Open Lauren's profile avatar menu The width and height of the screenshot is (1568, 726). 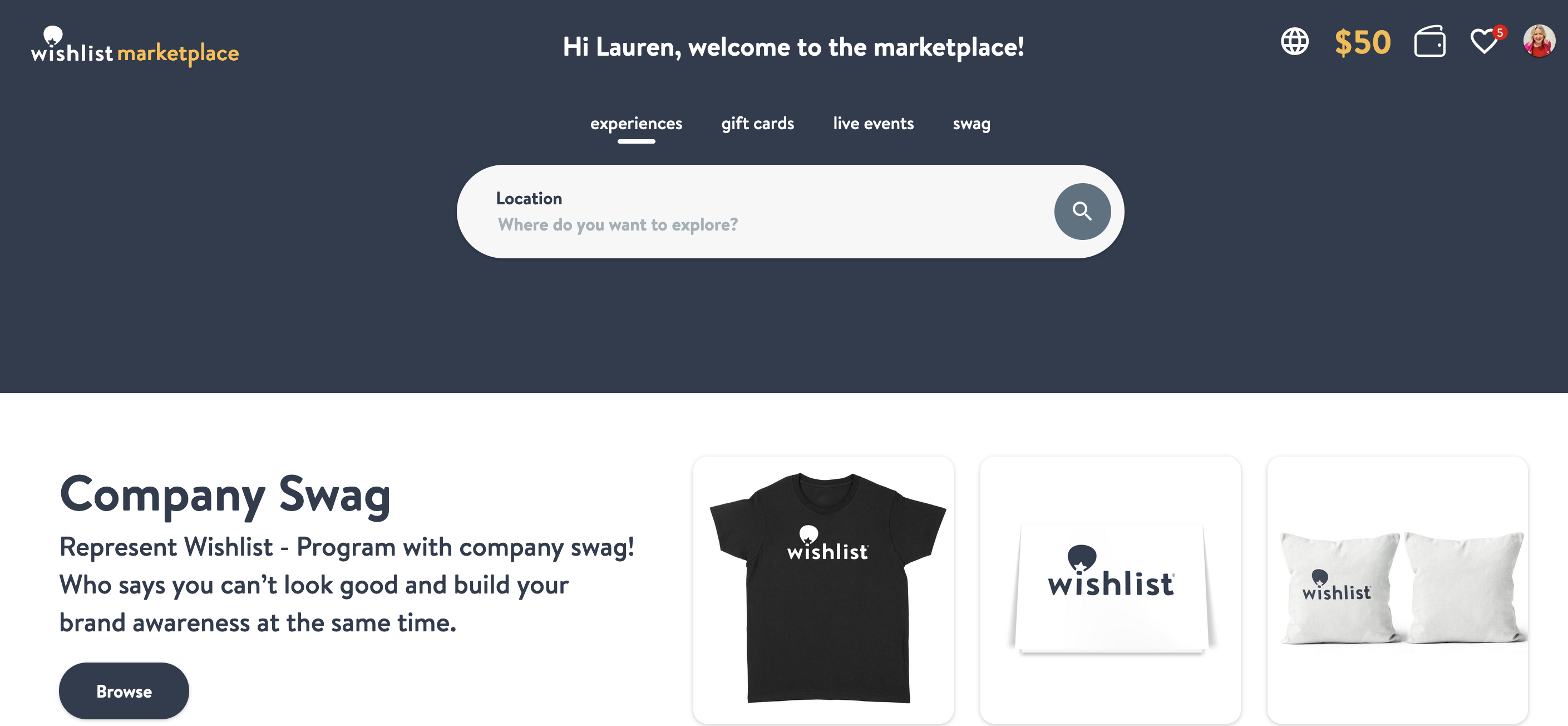pyautogui.click(x=1539, y=41)
